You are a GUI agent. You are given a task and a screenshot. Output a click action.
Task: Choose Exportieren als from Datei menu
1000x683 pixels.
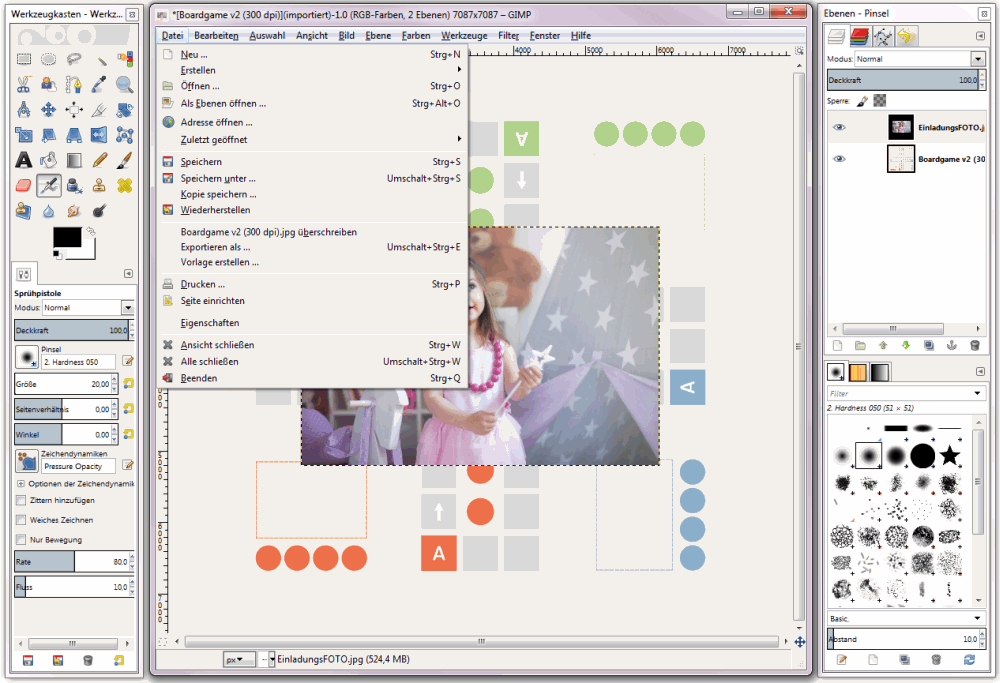tap(312, 247)
